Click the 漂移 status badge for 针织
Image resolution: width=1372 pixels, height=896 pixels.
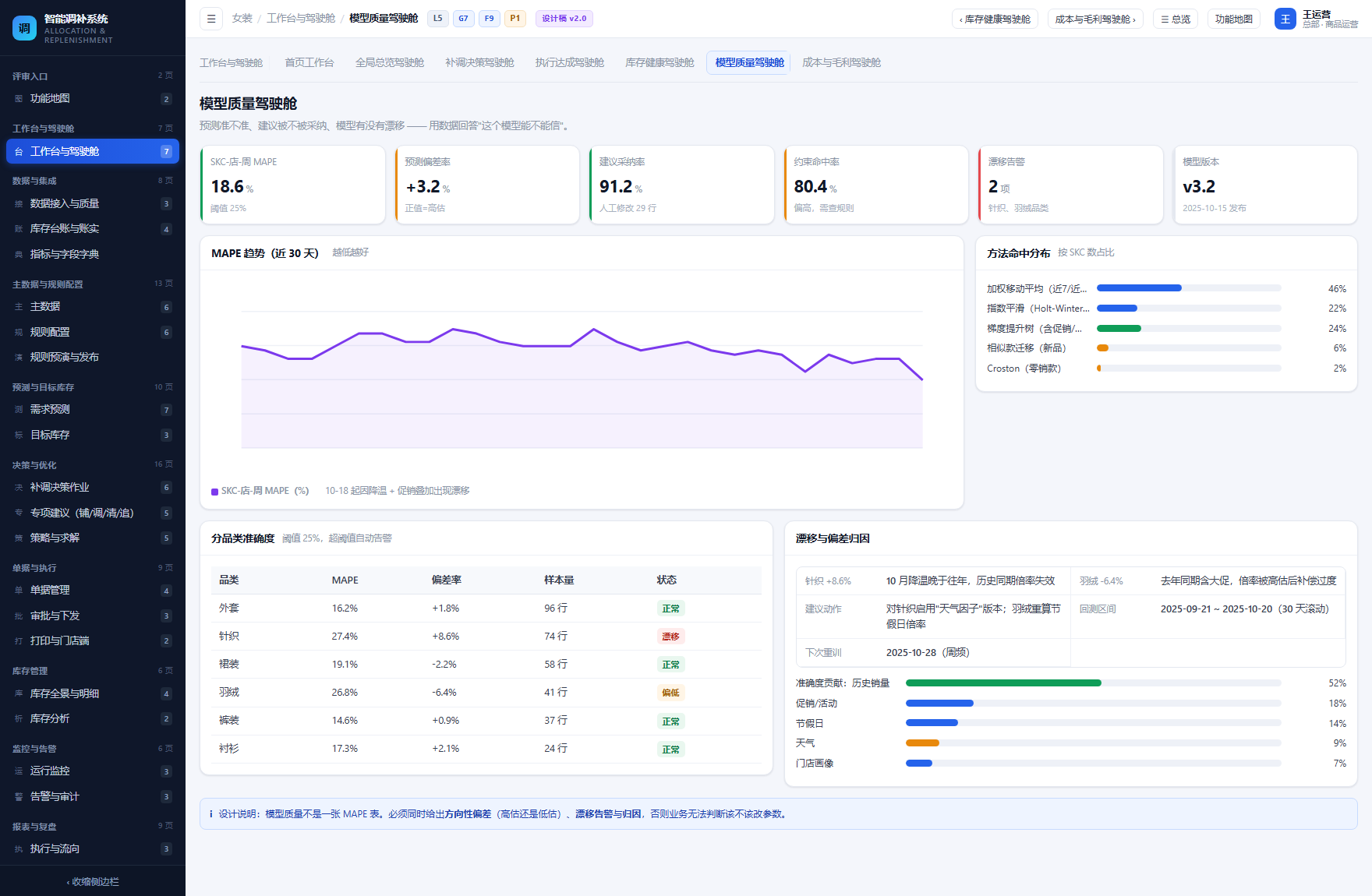(670, 637)
